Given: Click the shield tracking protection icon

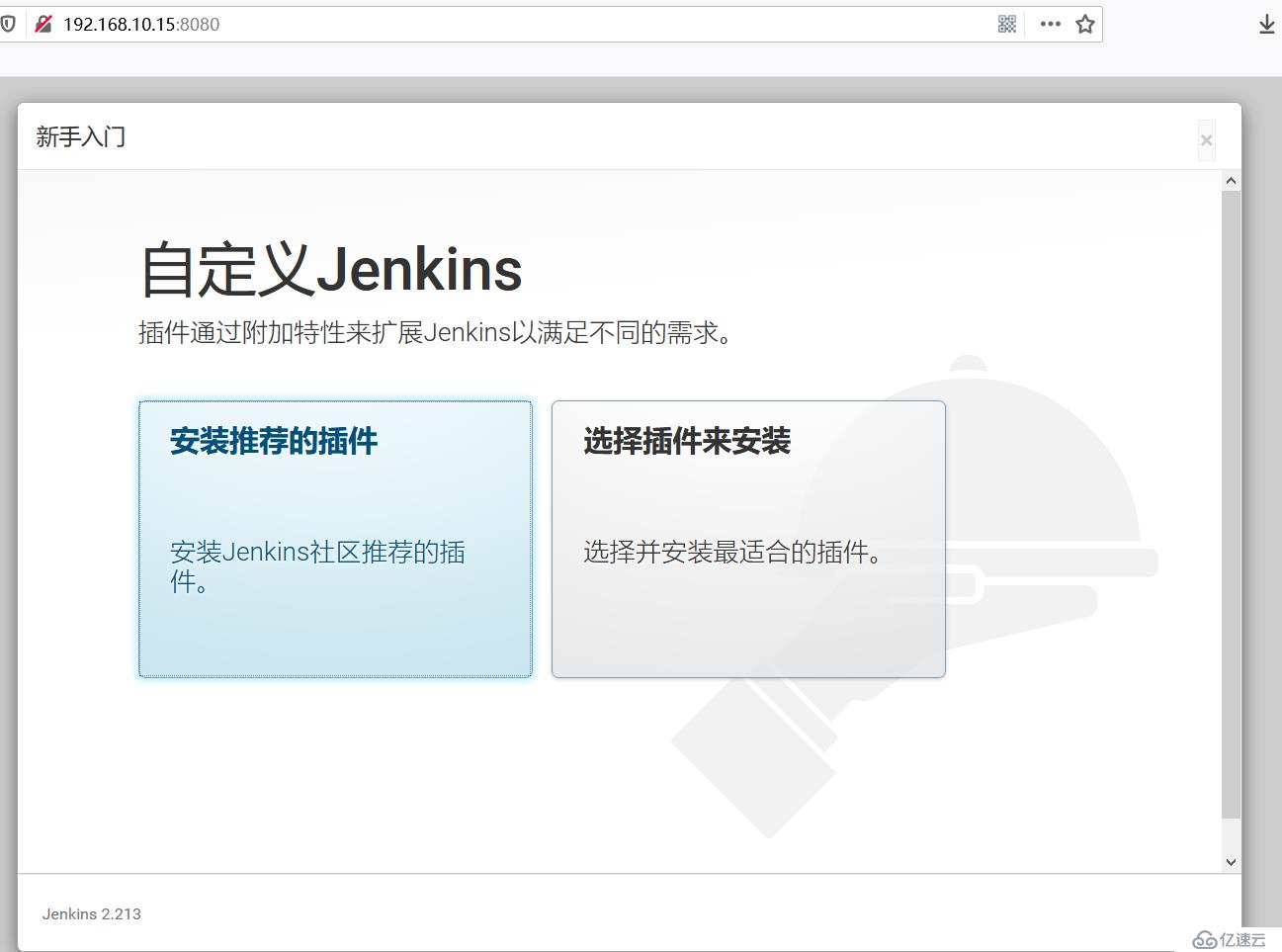Looking at the screenshot, I should click(7, 24).
